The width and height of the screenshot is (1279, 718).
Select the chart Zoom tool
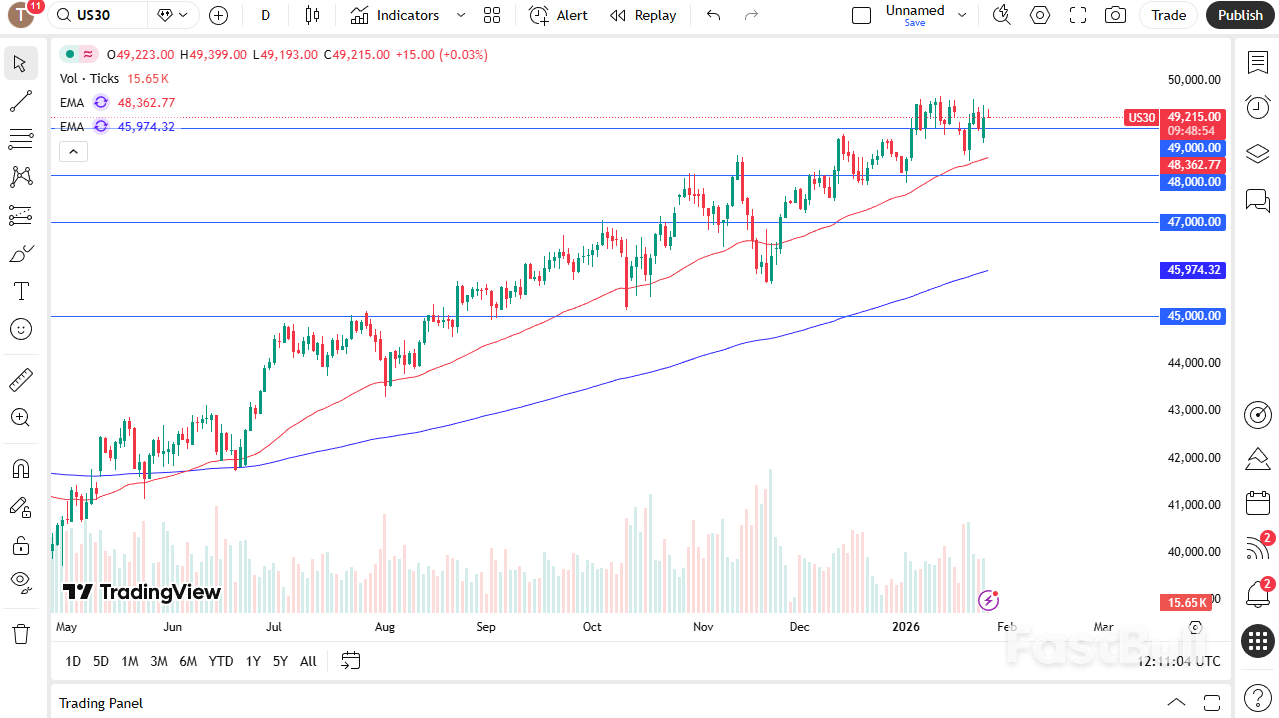20,417
